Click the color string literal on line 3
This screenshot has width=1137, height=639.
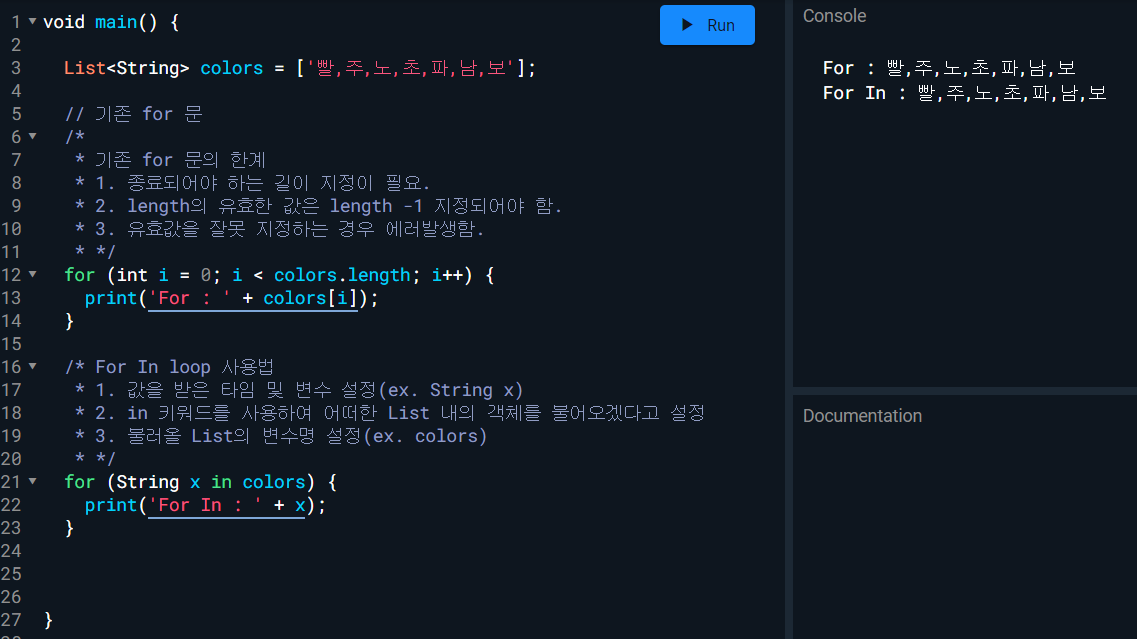click(410, 68)
